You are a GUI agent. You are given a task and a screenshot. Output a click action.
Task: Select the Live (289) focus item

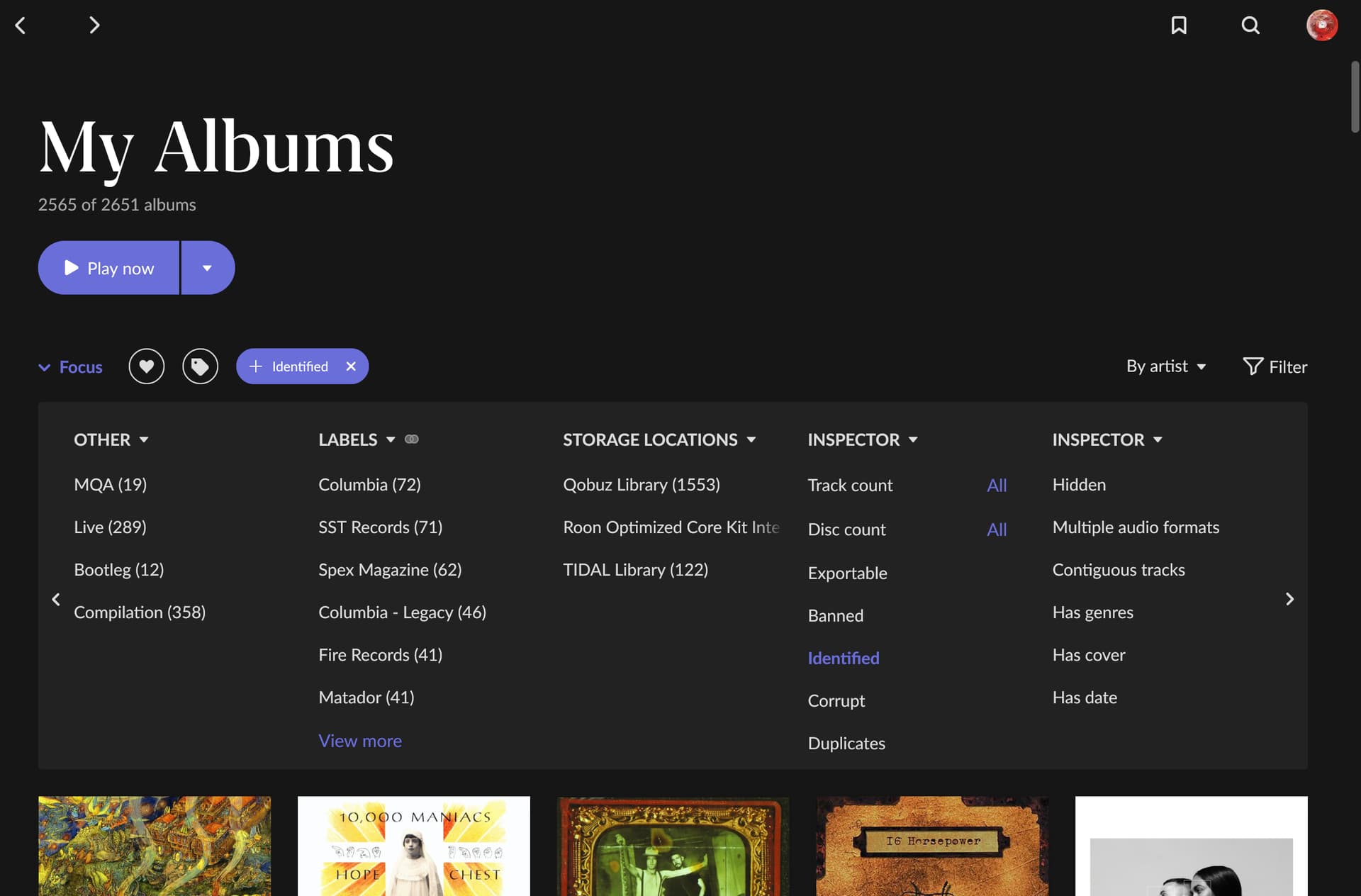[110, 527]
